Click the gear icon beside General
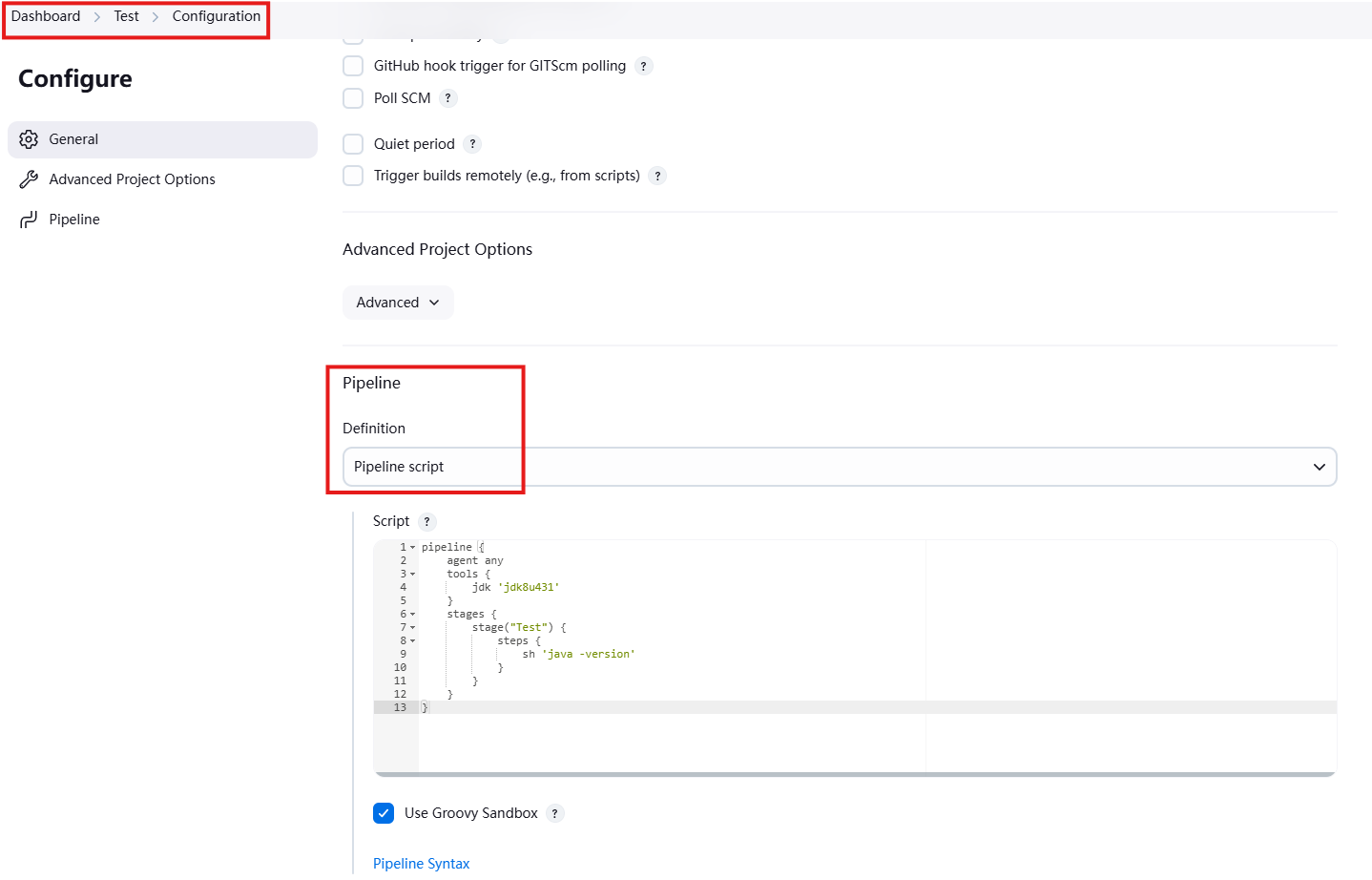 [28, 138]
